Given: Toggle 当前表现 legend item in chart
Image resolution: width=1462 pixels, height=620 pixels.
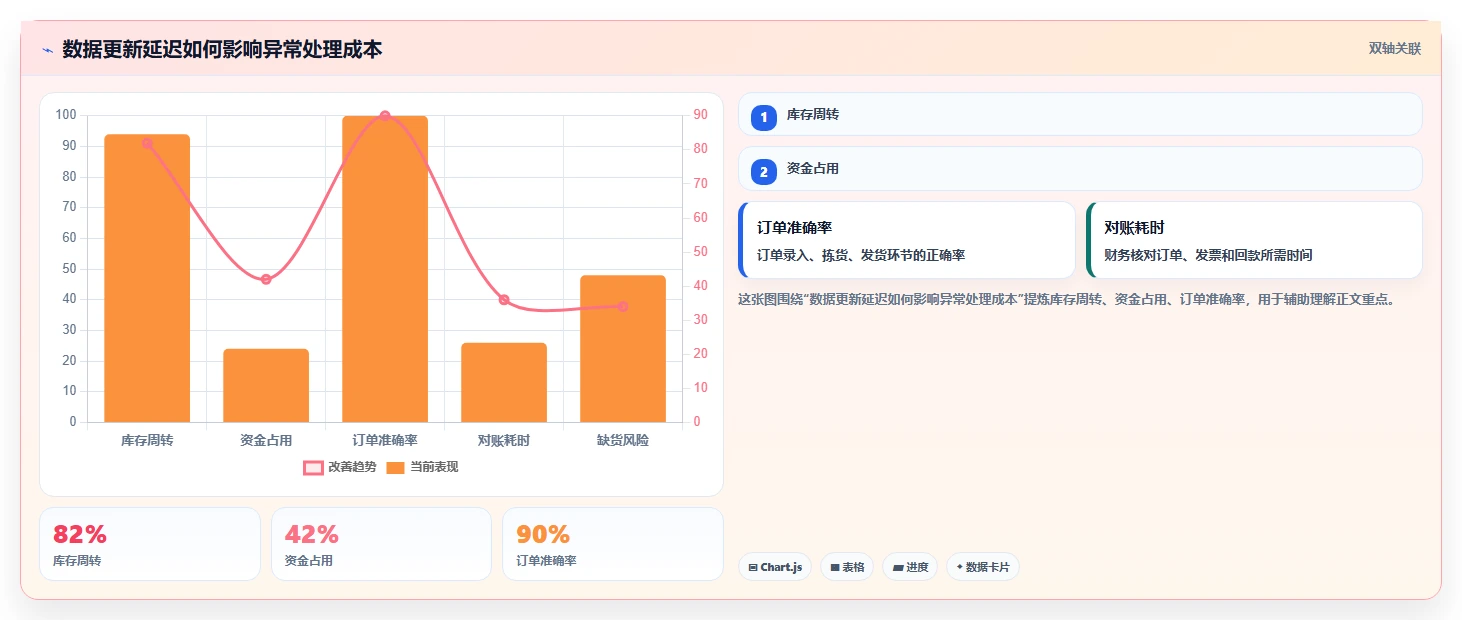Looking at the screenshot, I should [x=422, y=467].
